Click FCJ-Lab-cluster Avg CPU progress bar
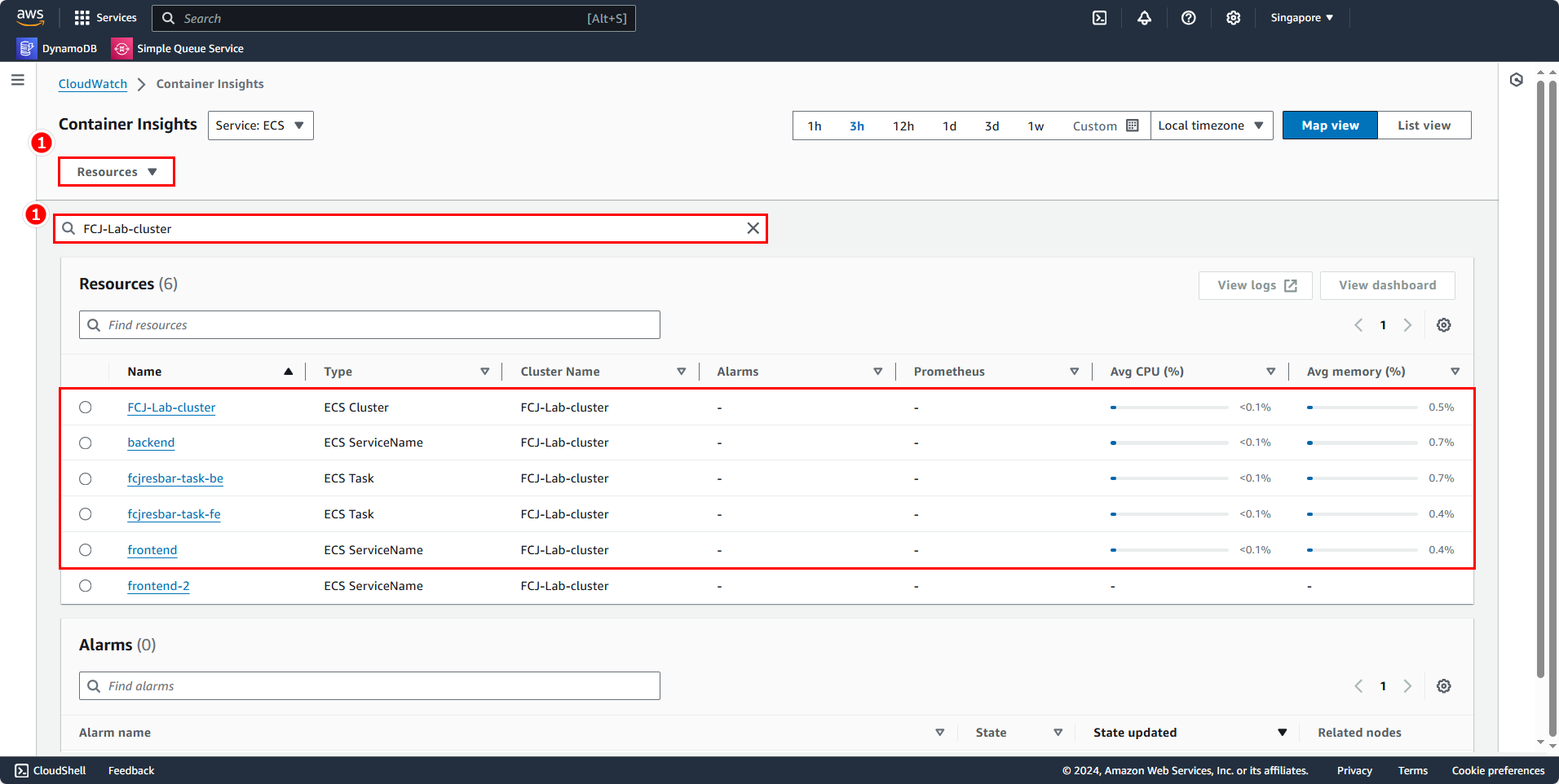Screen dimensions: 1559x784 pyautogui.click(x=1169, y=407)
